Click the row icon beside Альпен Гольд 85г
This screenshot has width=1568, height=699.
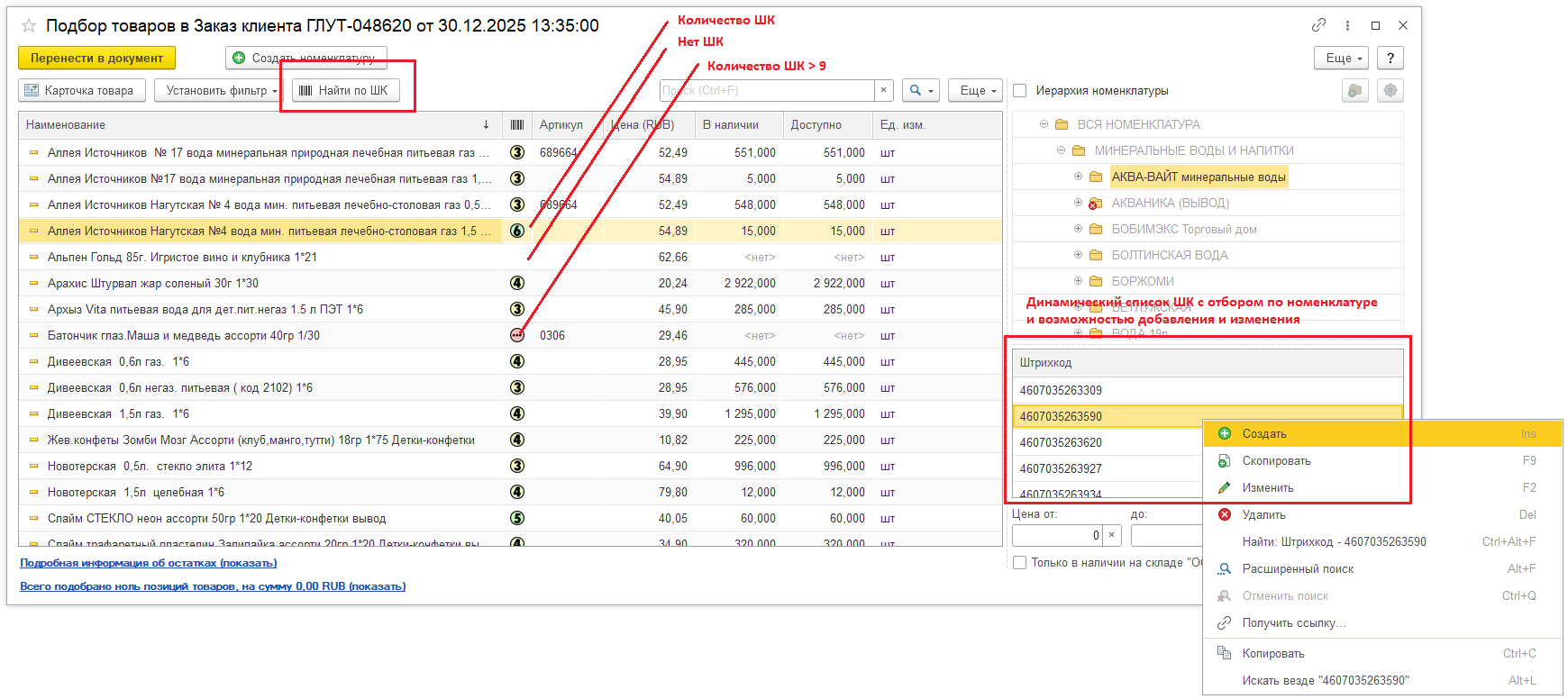[x=34, y=258]
